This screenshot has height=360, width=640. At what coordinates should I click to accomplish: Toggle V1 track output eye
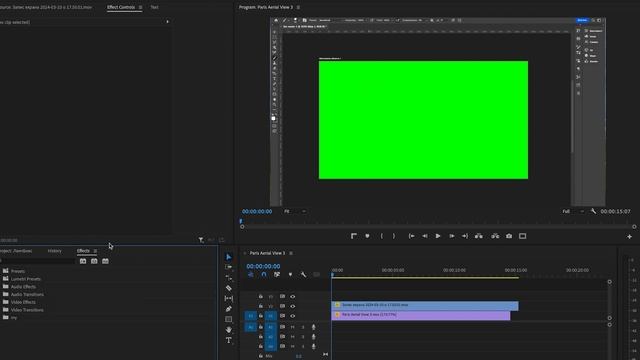[x=293, y=316]
